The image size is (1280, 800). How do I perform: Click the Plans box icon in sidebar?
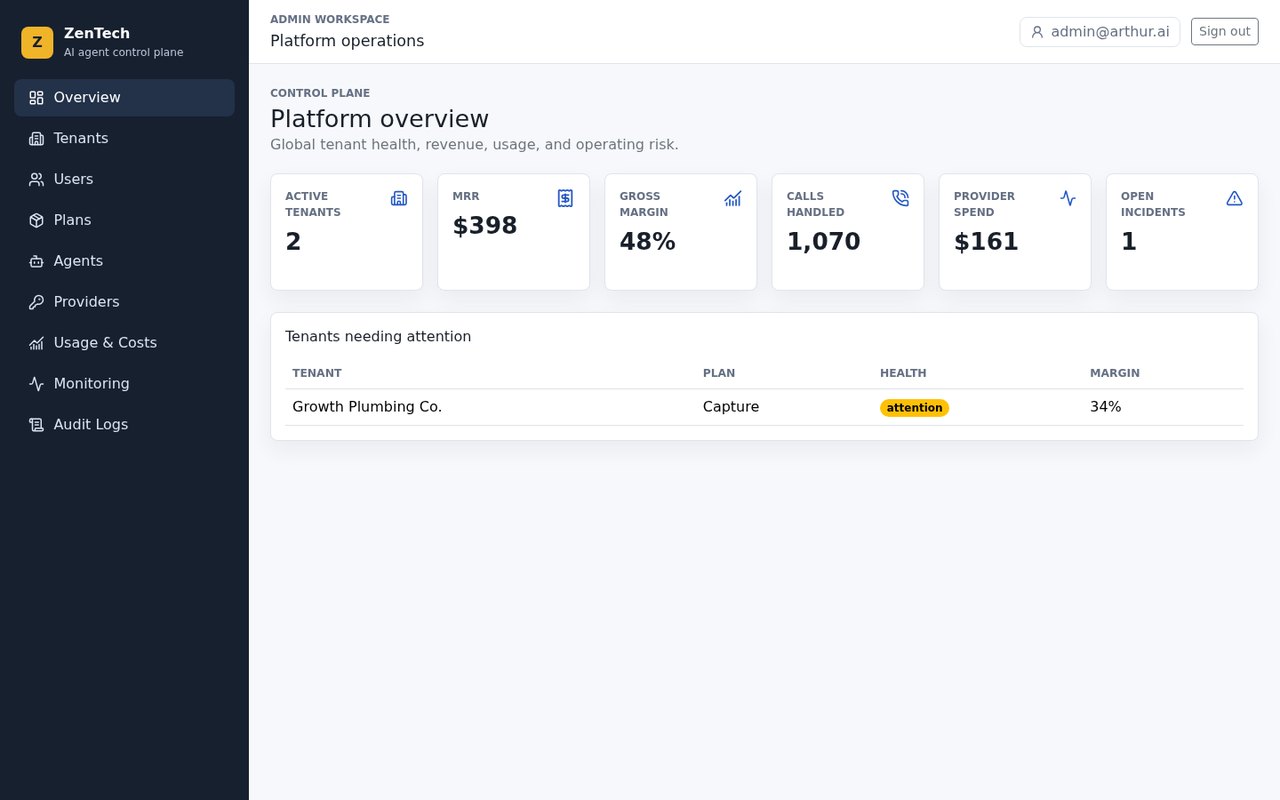(x=36, y=221)
